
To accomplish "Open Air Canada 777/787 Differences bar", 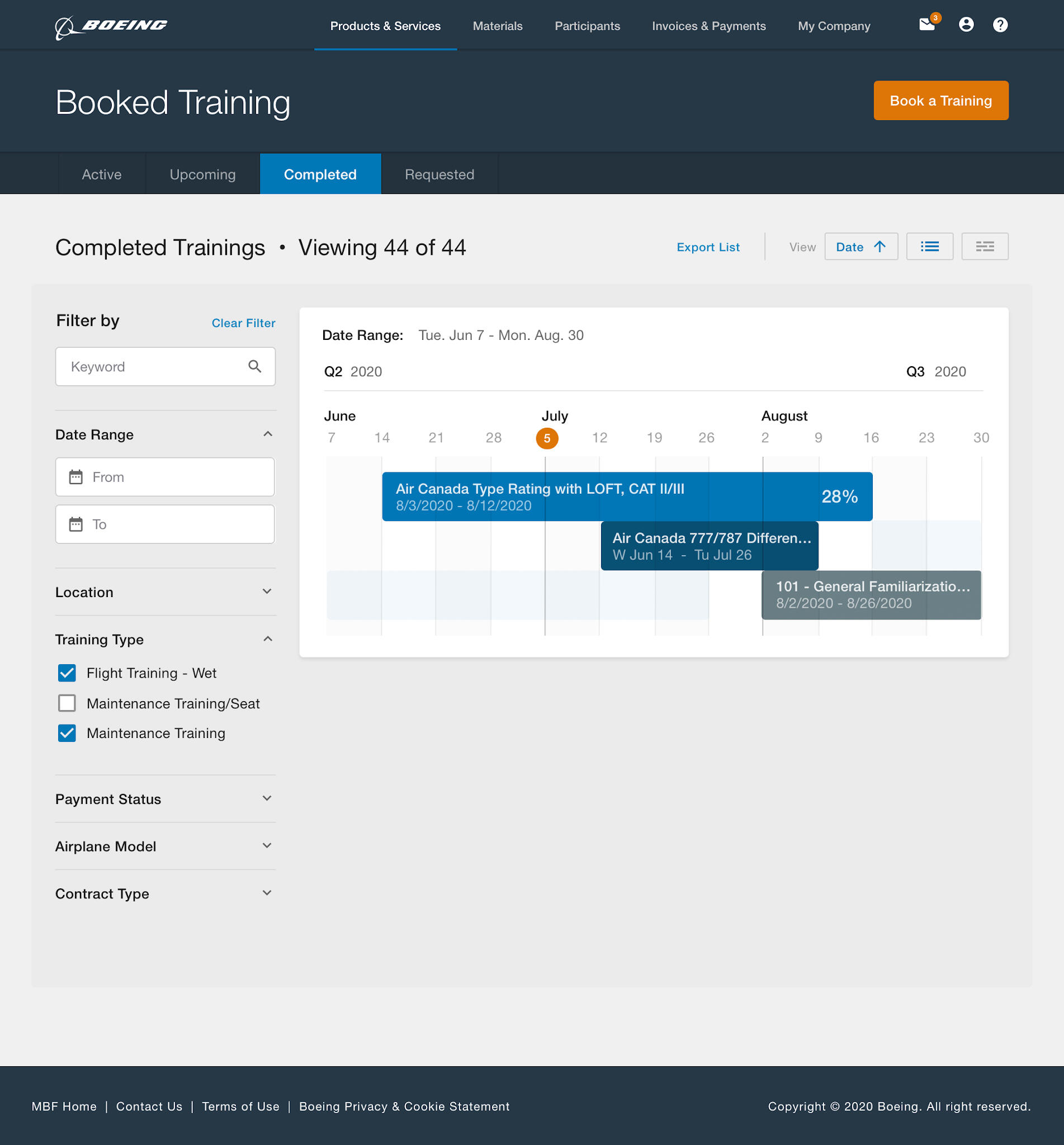I will [x=710, y=546].
